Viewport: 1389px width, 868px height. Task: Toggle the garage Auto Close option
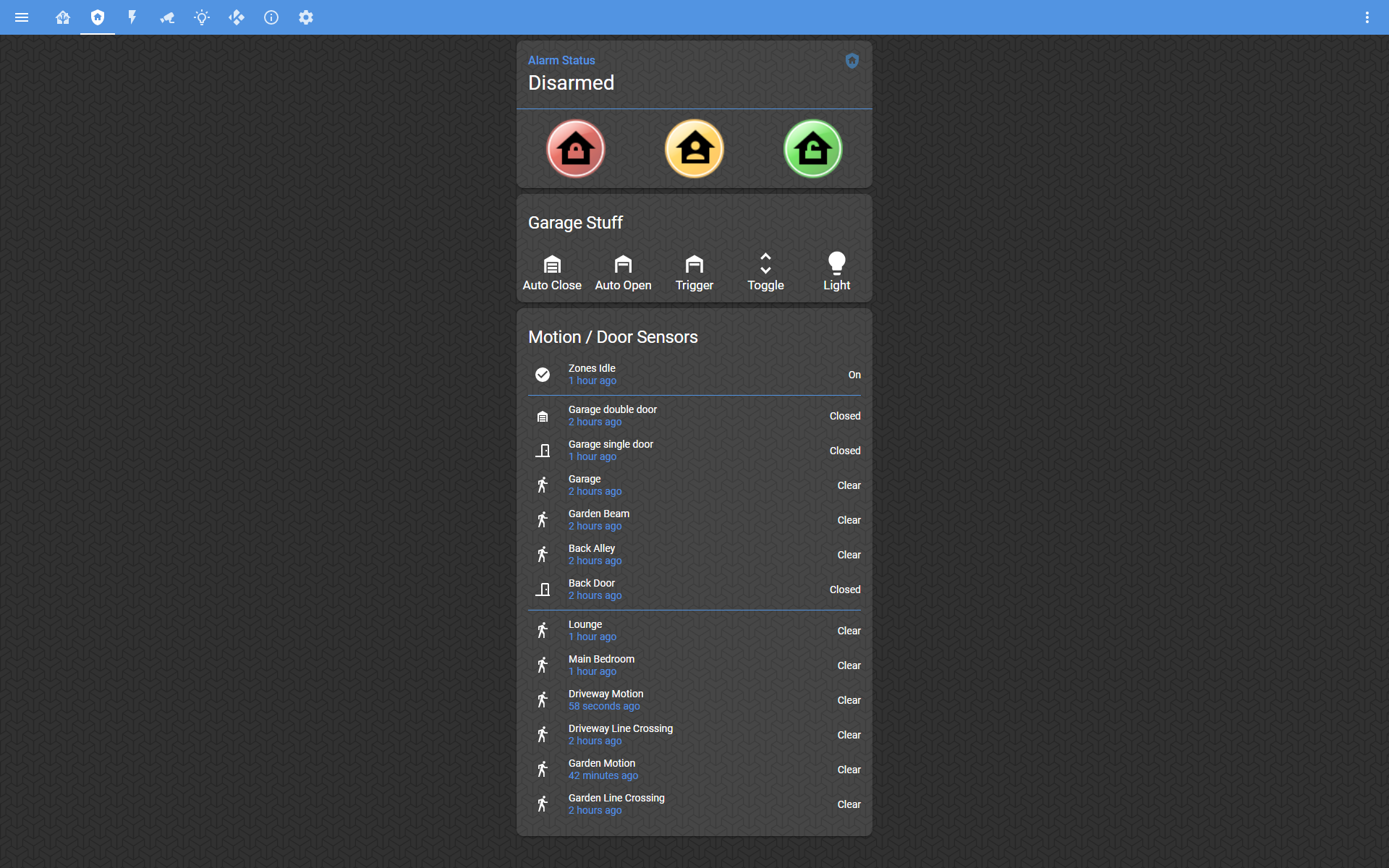(552, 272)
